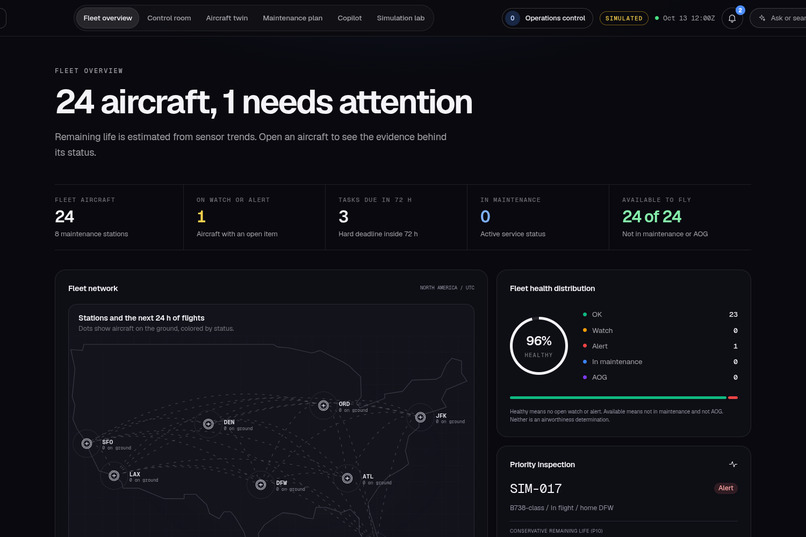Click the Fleet health distribution title
The width and height of the screenshot is (806, 537).
pyautogui.click(x=552, y=289)
